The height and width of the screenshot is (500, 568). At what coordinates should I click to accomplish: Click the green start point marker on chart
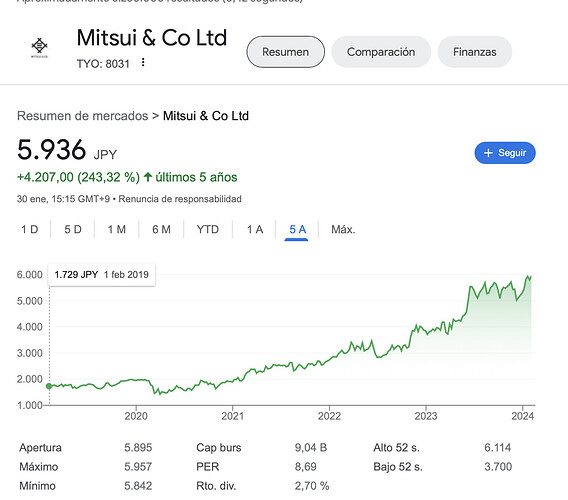(x=49, y=386)
